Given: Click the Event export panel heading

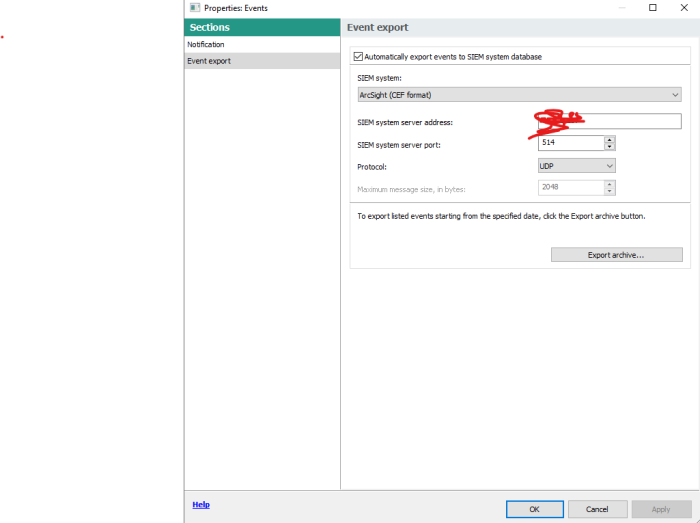Looking at the screenshot, I should pyautogui.click(x=378, y=27).
